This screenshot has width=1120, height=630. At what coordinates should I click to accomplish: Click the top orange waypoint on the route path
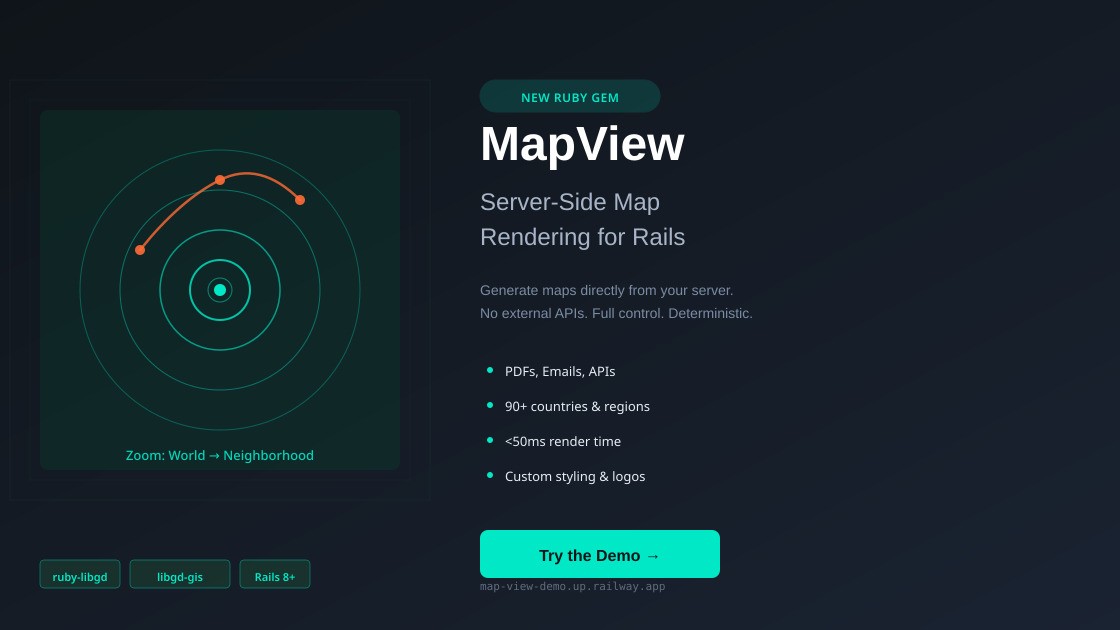220,180
